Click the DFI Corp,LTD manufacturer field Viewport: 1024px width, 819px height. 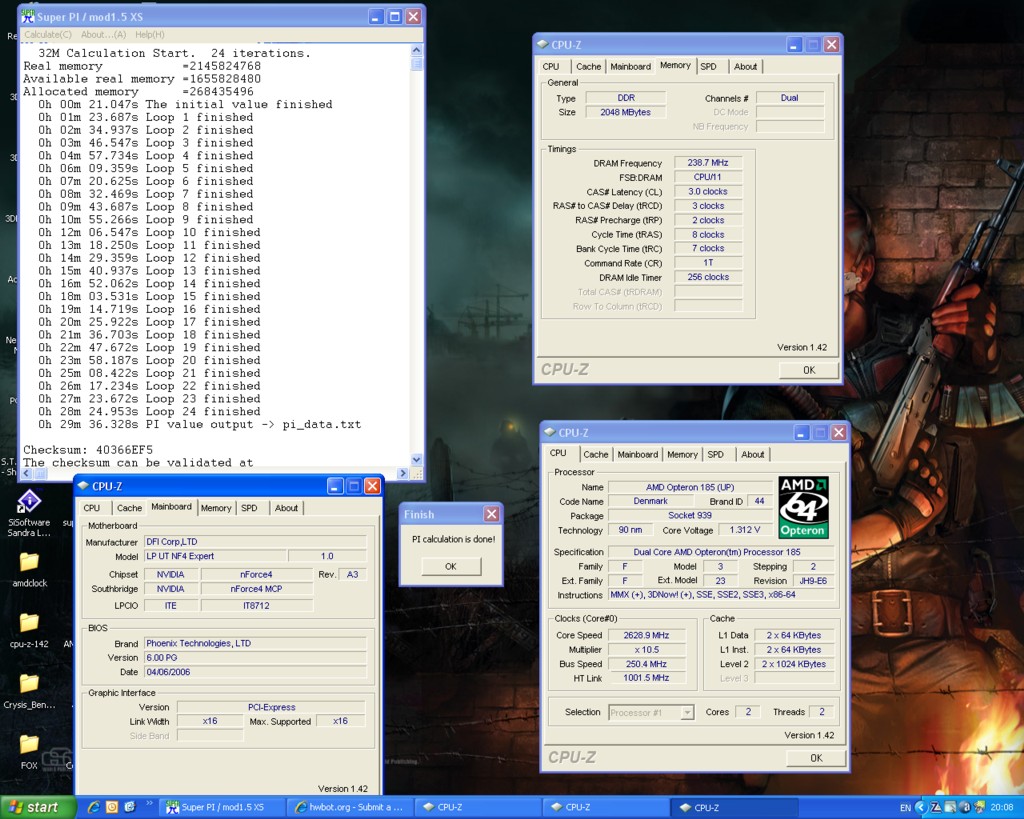255,542
